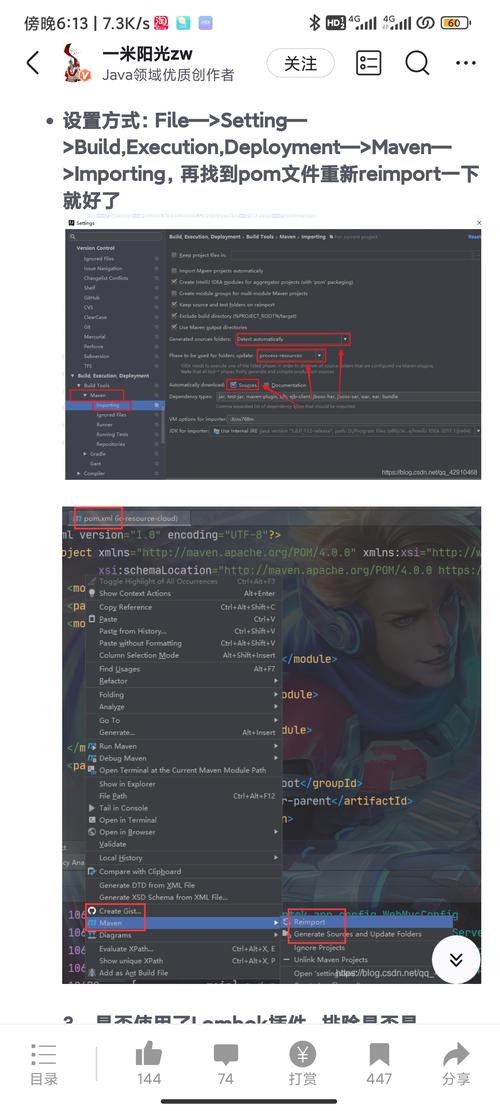The width and height of the screenshot is (500, 1111).
Task: Open author avatar of 一米阳光zw
Action: pyautogui.click(x=76, y=62)
